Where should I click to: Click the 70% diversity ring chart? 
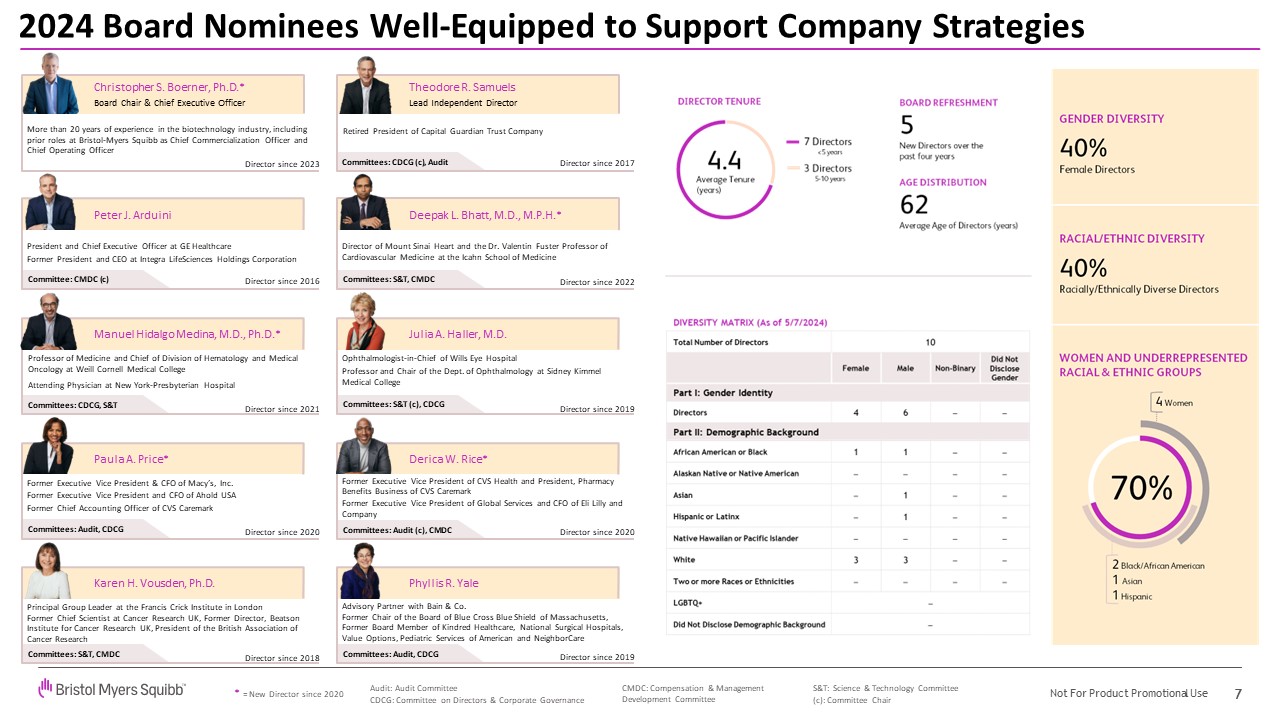point(1144,487)
